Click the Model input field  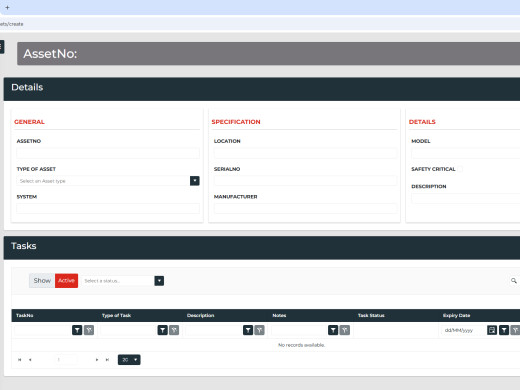[466, 153]
